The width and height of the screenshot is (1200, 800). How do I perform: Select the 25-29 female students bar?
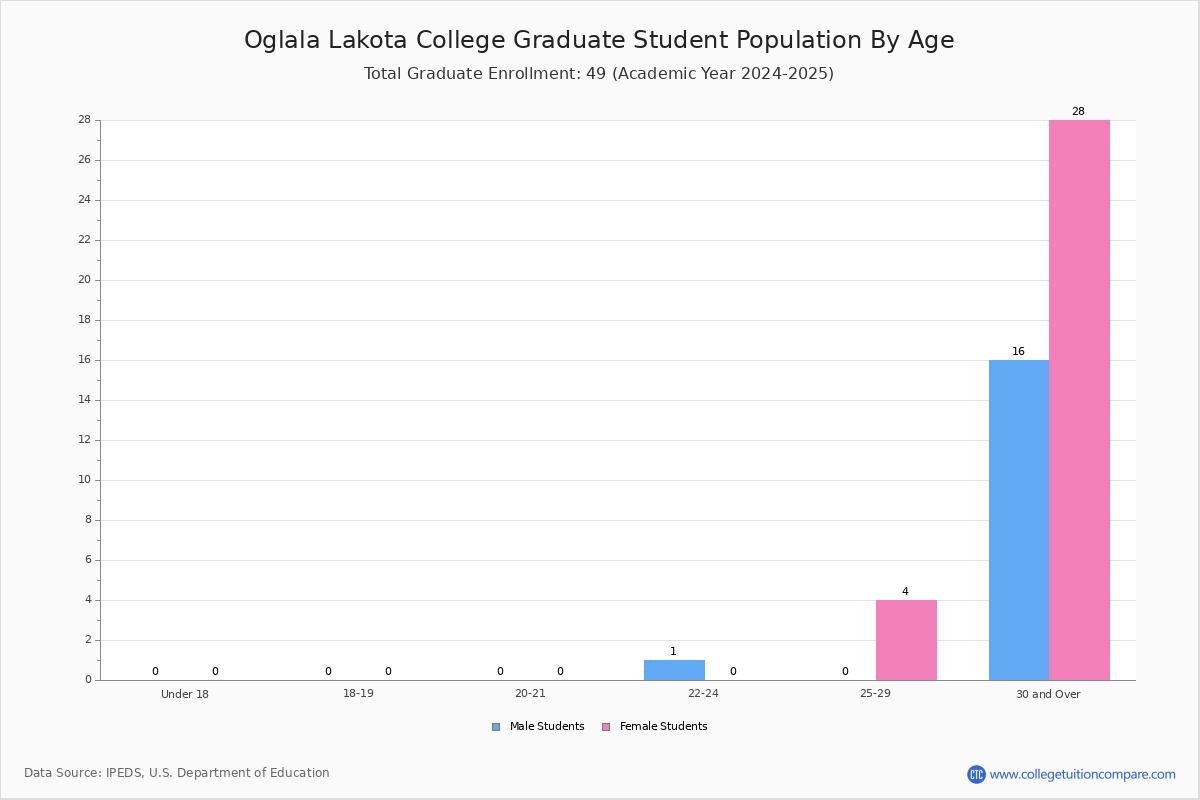tap(906, 640)
